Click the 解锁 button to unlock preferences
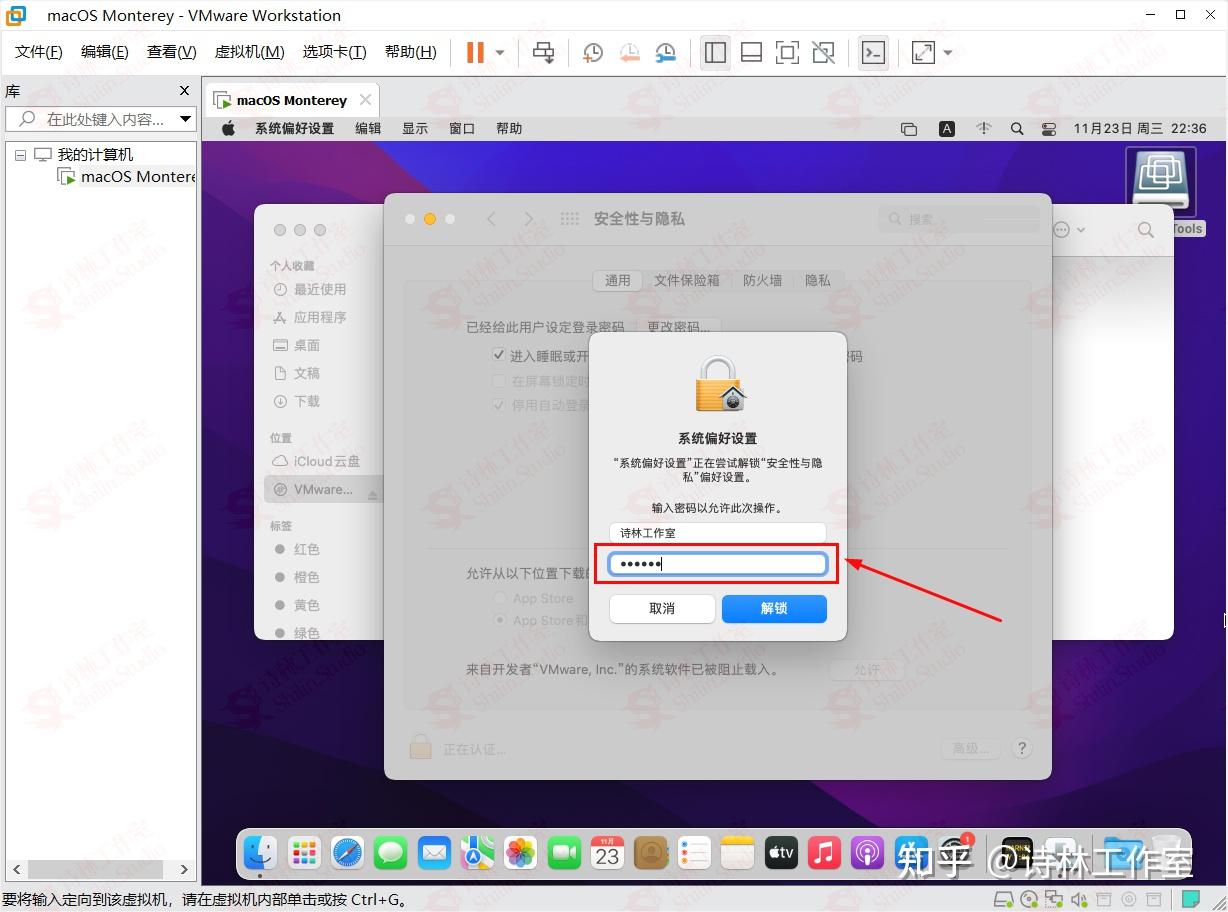 point(773,608)
